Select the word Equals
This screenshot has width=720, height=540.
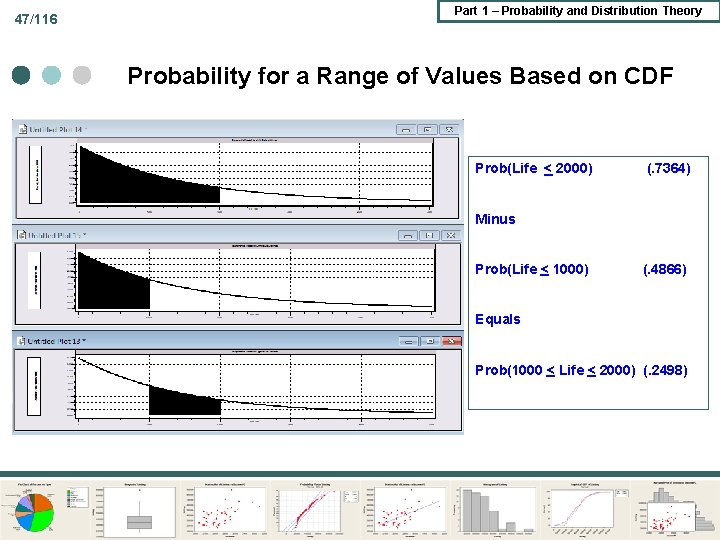tap(498, 320)
